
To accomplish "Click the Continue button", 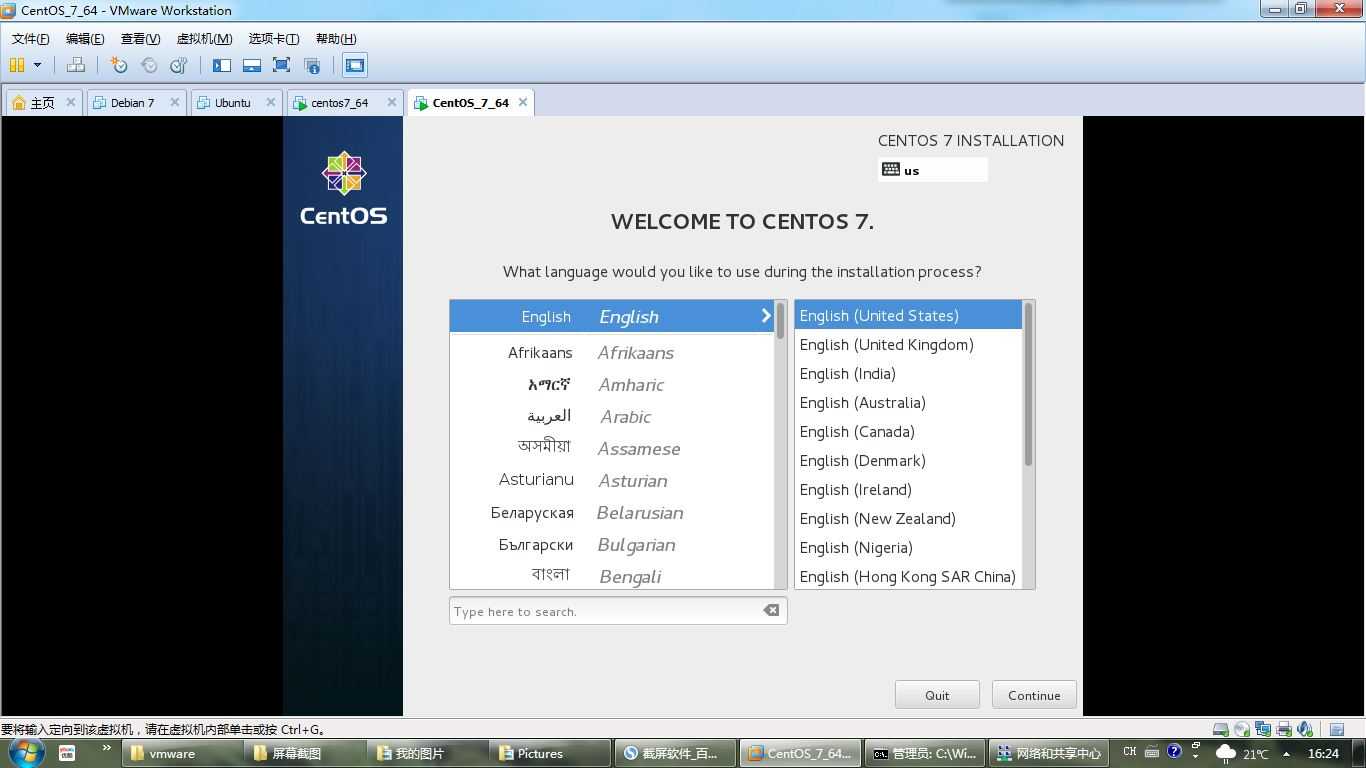I will pos(1034,695).
